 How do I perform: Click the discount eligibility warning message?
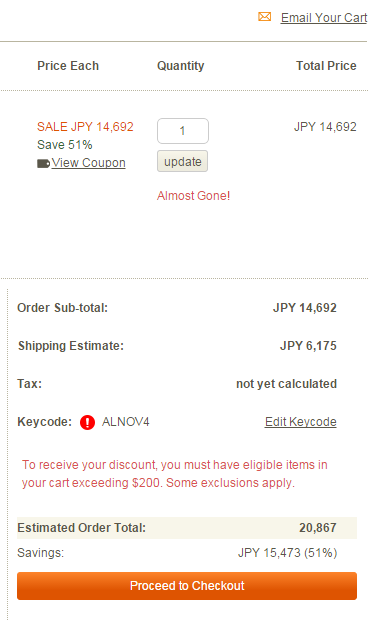click(175, 474)
